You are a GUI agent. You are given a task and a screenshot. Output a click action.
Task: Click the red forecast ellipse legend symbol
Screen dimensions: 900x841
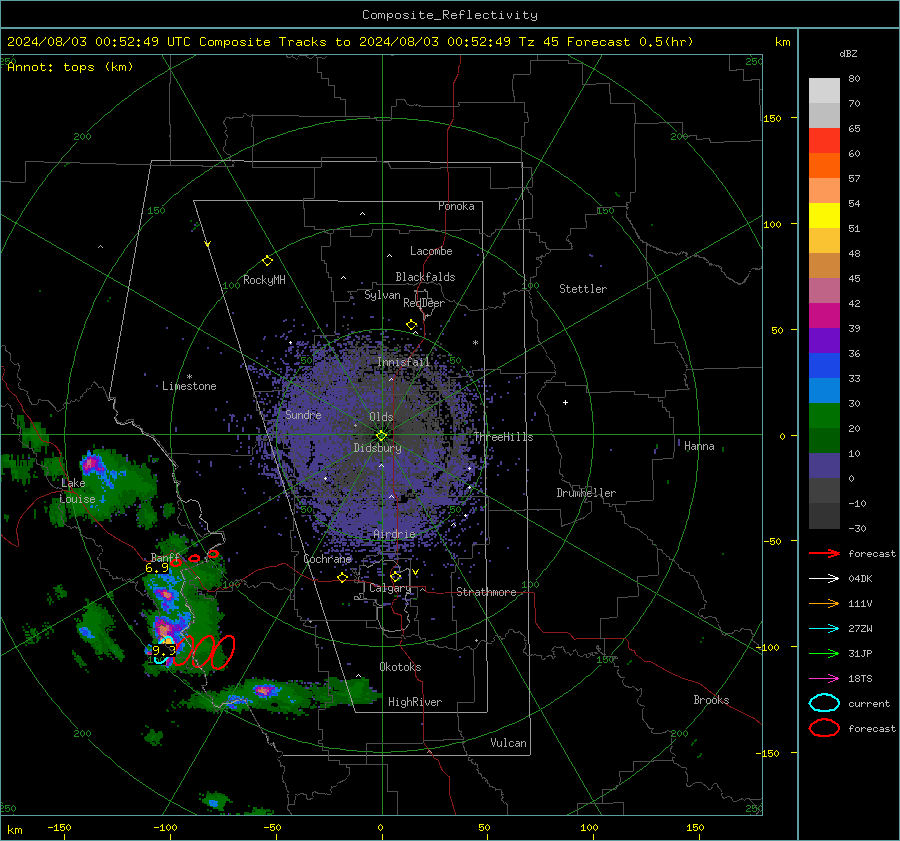824,728
